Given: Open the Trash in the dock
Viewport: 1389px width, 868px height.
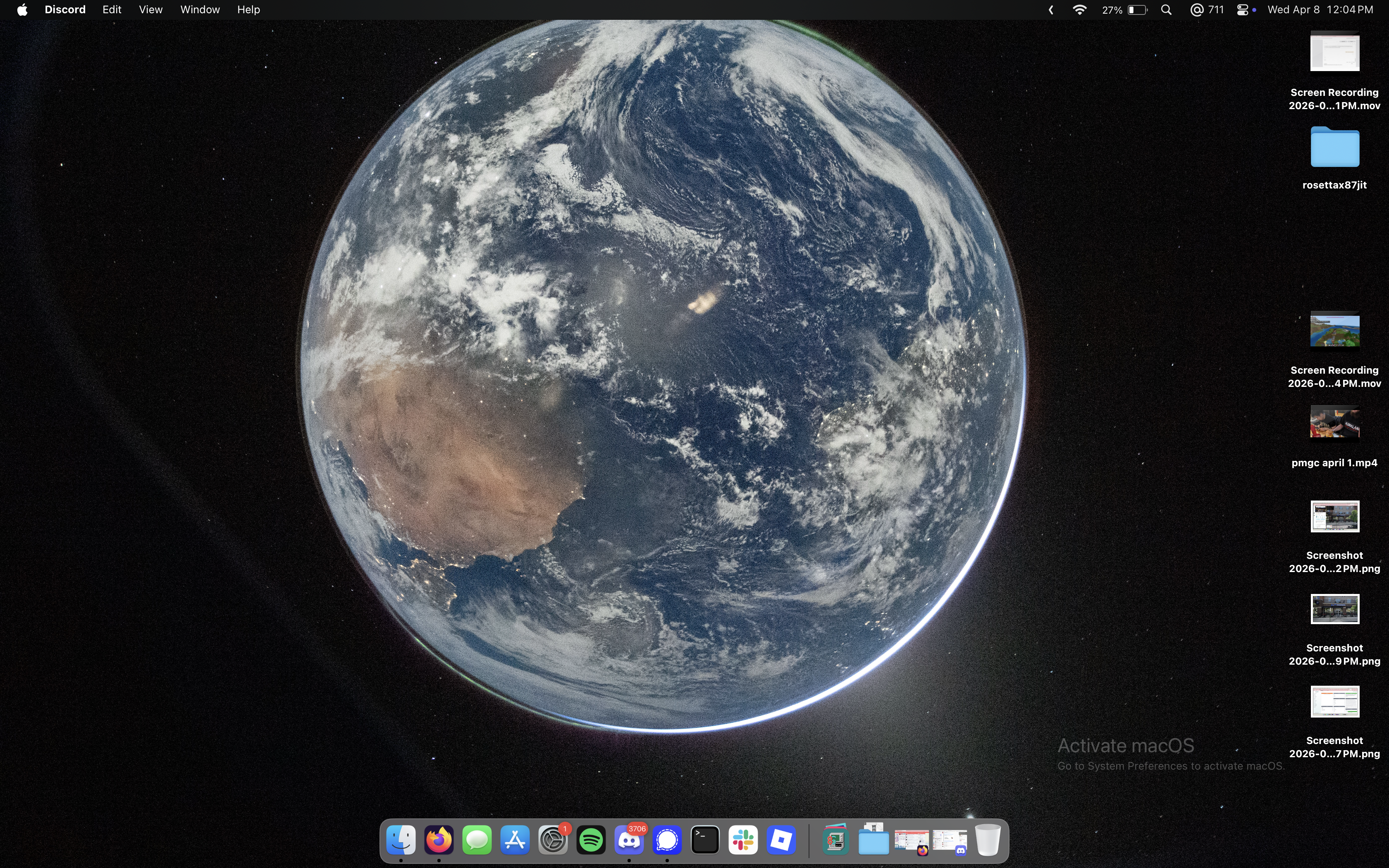Looking at the screenshot, I should point(988,840).
